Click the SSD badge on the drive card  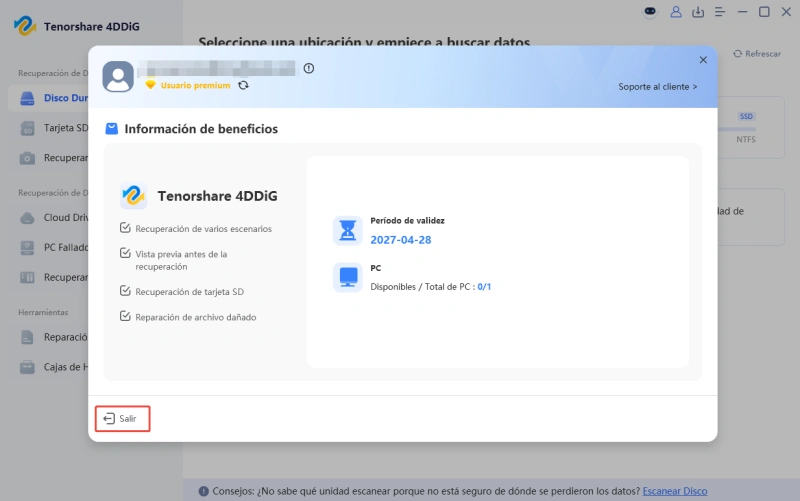[746, 116]
